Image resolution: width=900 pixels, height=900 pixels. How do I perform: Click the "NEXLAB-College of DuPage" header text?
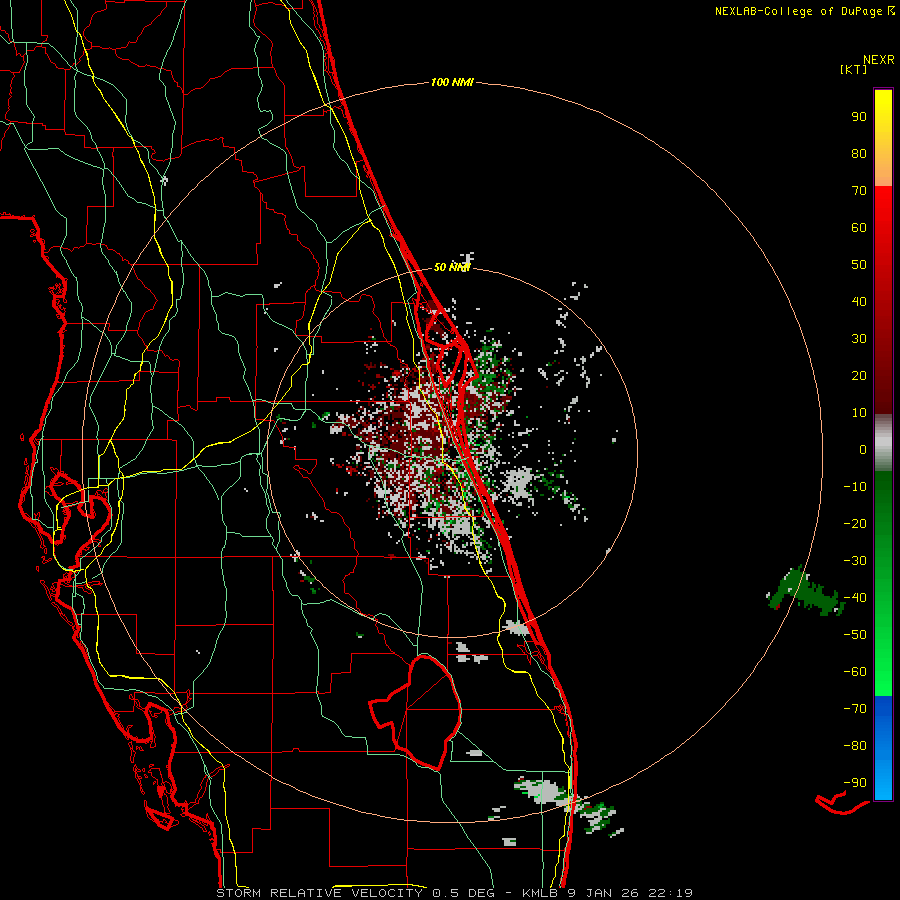point(798,11)
